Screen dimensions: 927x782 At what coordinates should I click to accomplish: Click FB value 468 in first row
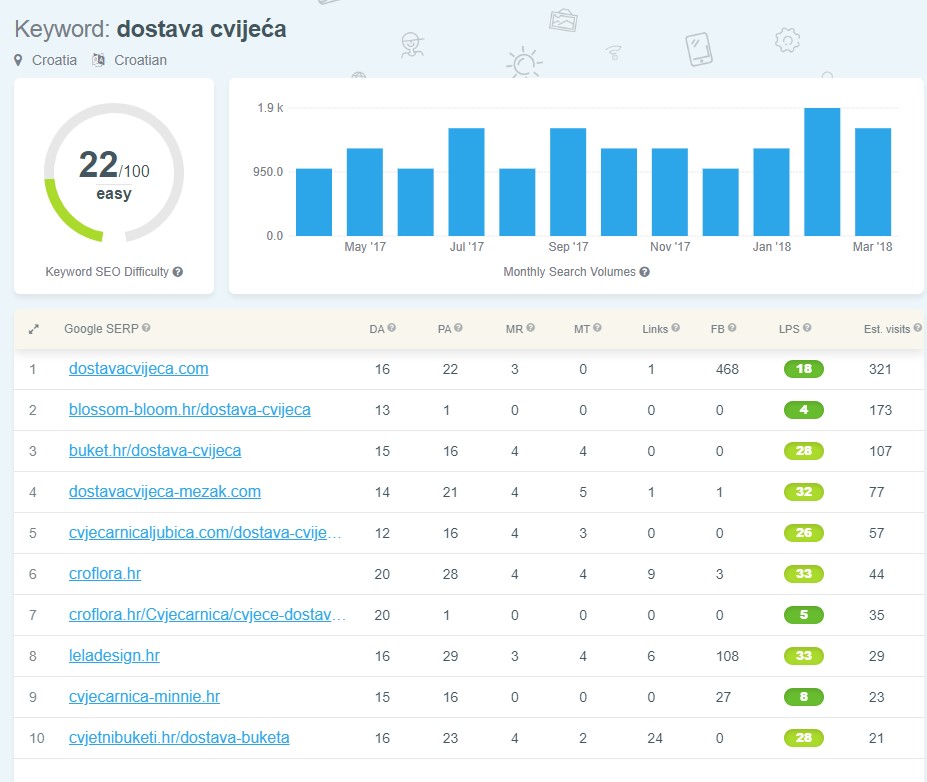(x=727, y=369)
